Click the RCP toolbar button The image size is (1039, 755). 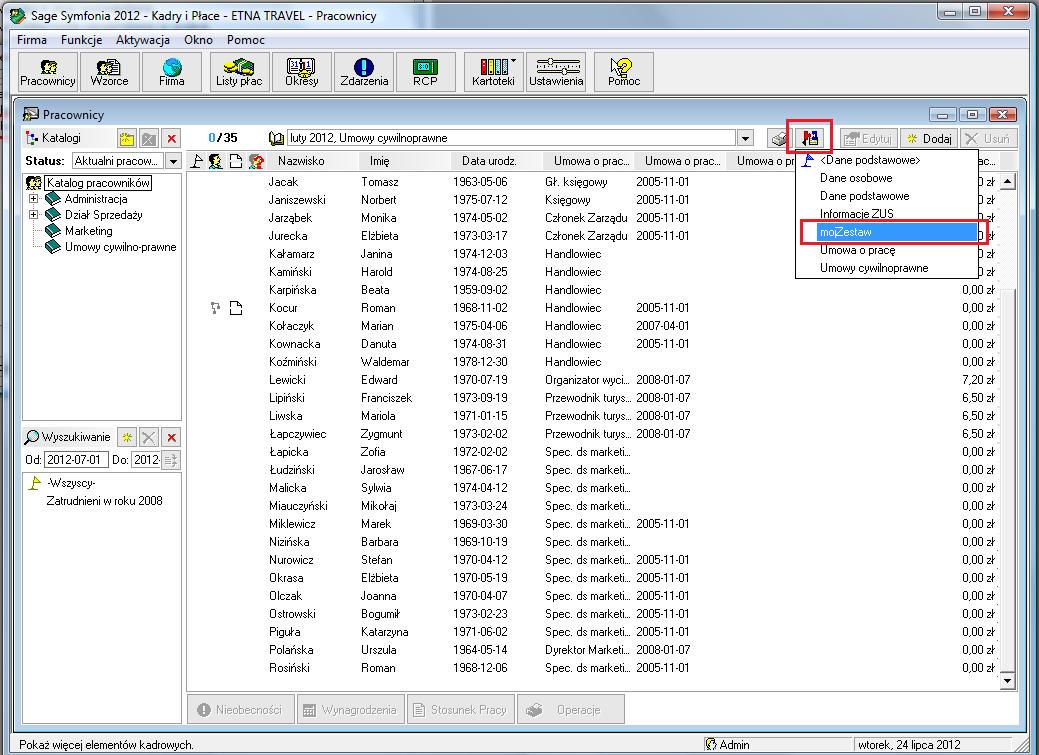tap(425, 72)
